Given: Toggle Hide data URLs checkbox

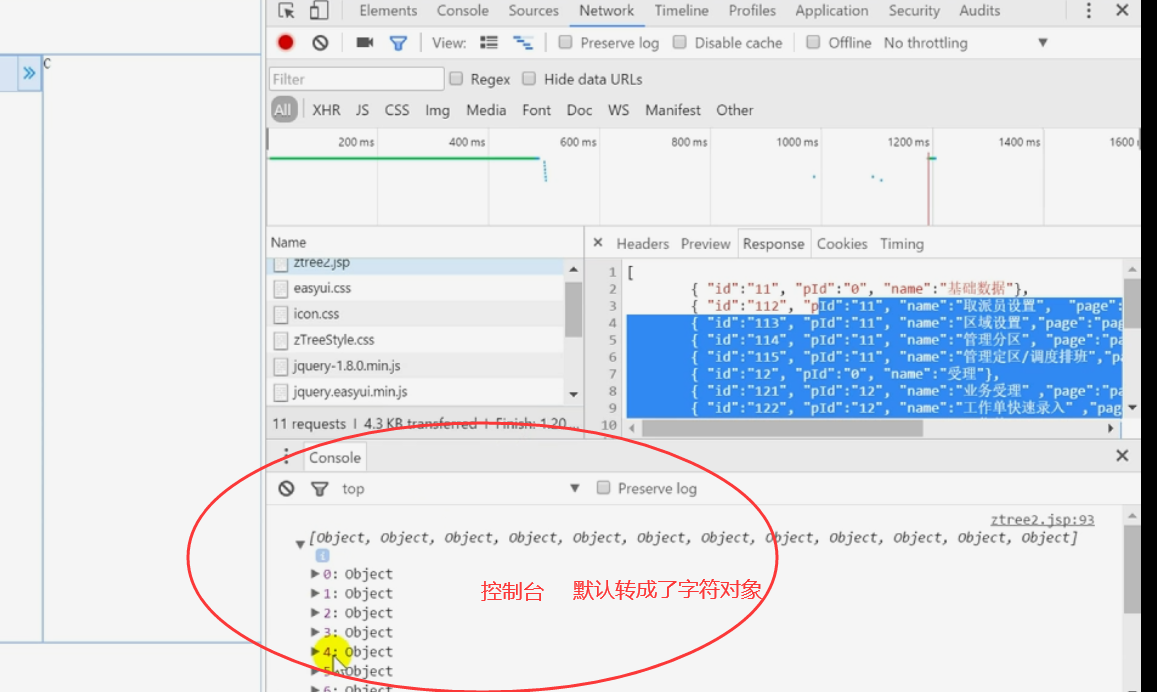Looking at the screenshot, I should 529,78.
